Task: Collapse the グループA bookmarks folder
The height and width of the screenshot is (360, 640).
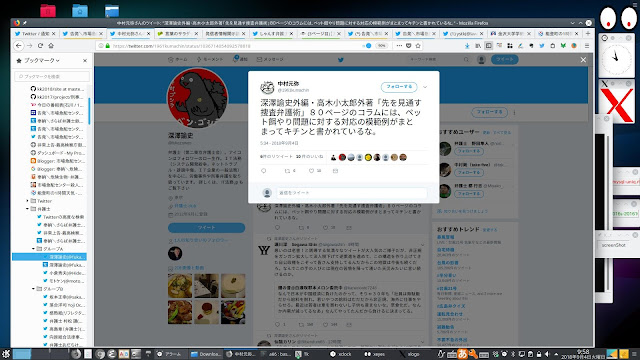Action: (33, 249)
